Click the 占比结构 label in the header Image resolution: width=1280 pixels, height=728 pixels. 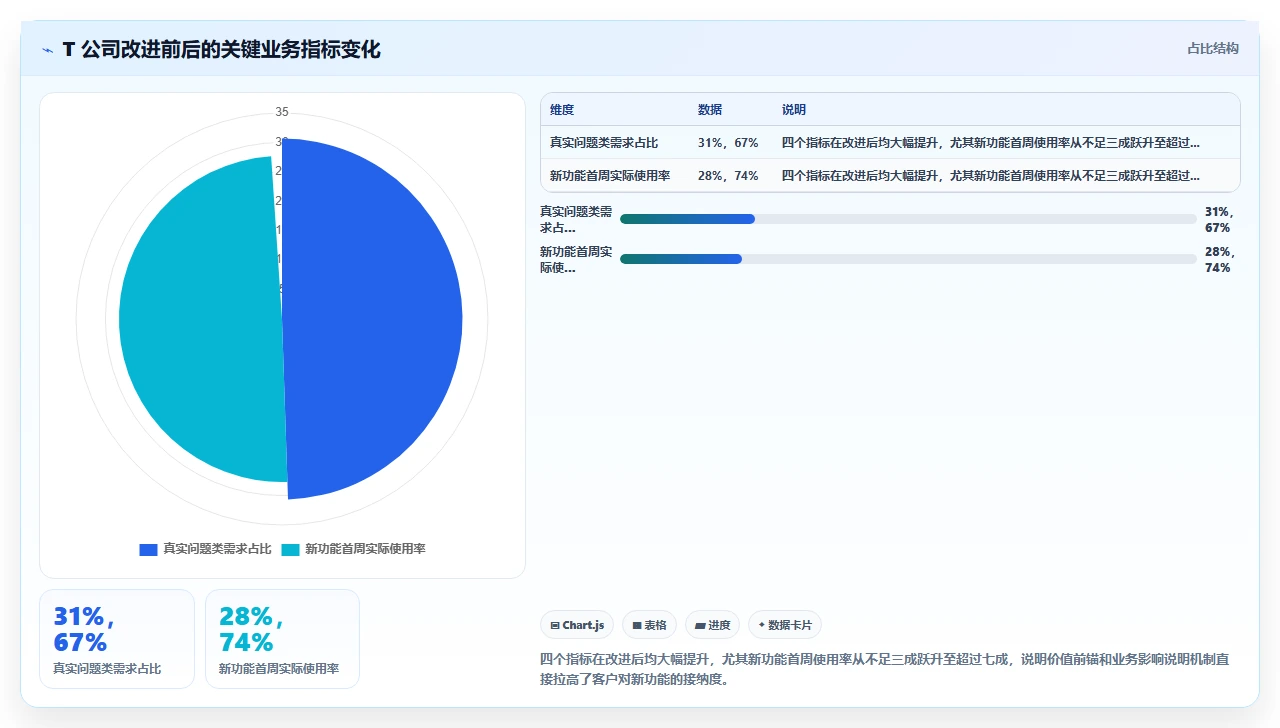pos(1213,48)
